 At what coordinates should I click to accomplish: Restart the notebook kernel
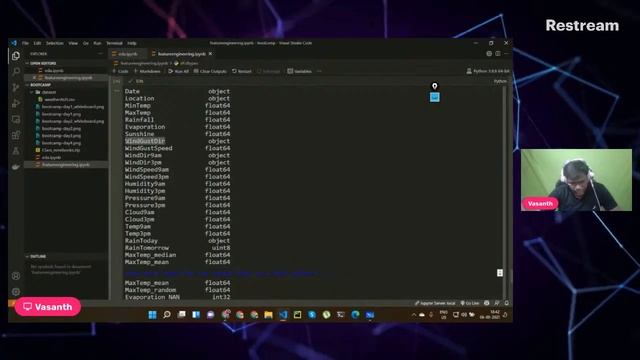click(242, 71)
